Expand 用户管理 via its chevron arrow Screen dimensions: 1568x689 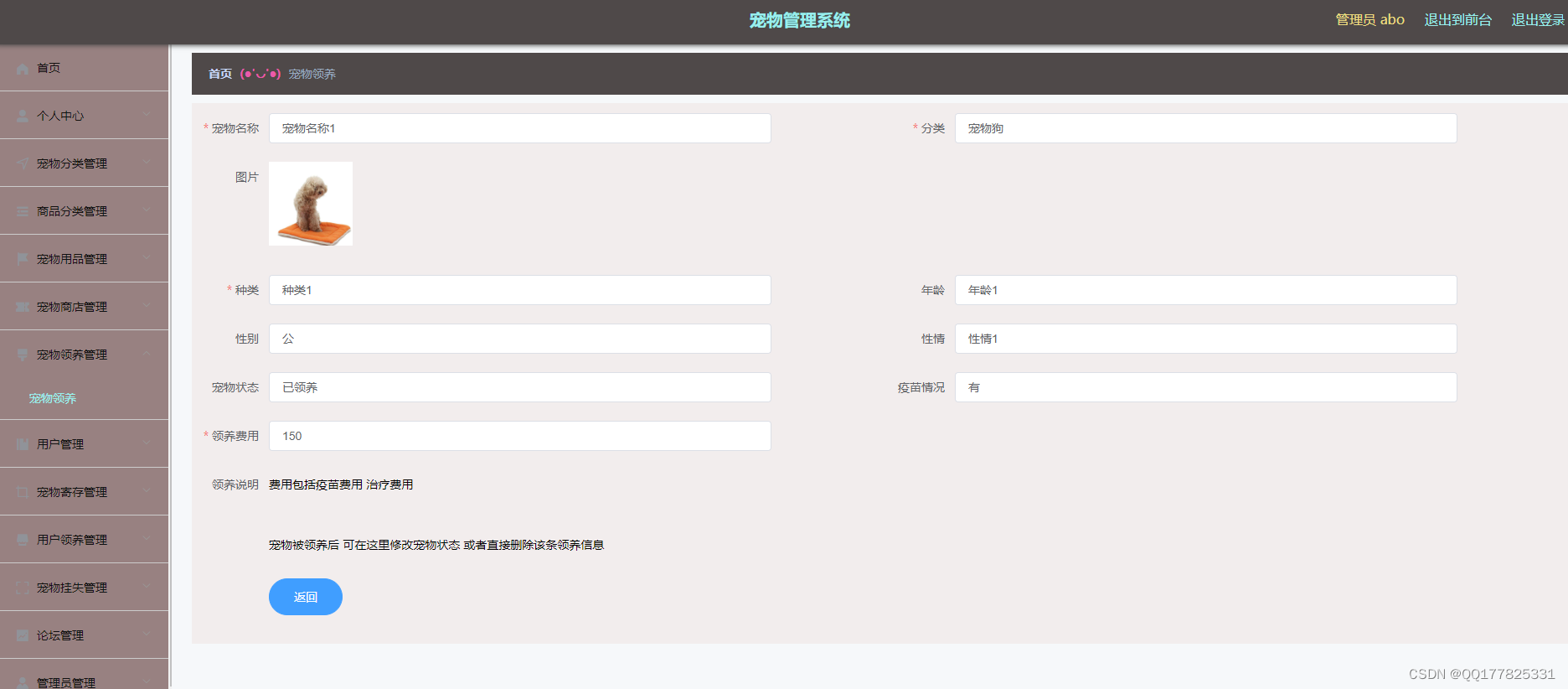pos(147,444)
